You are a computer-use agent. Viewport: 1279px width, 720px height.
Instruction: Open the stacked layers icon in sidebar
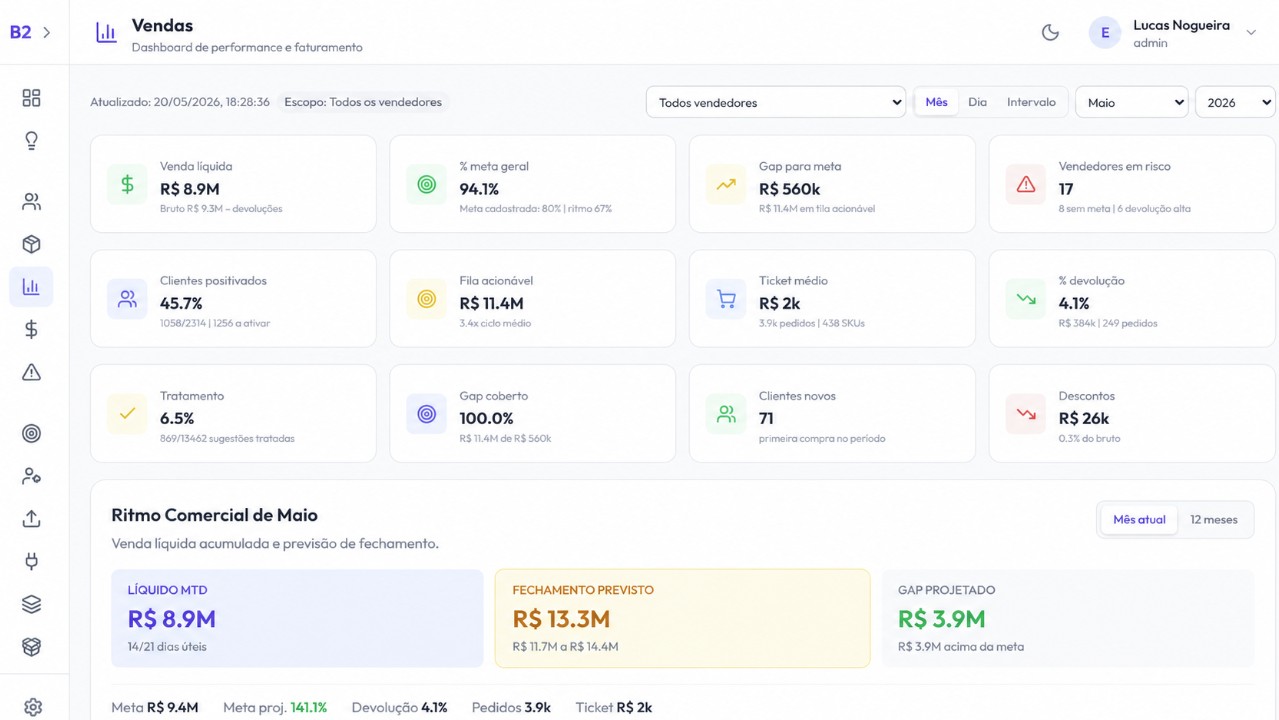[31, 604]
